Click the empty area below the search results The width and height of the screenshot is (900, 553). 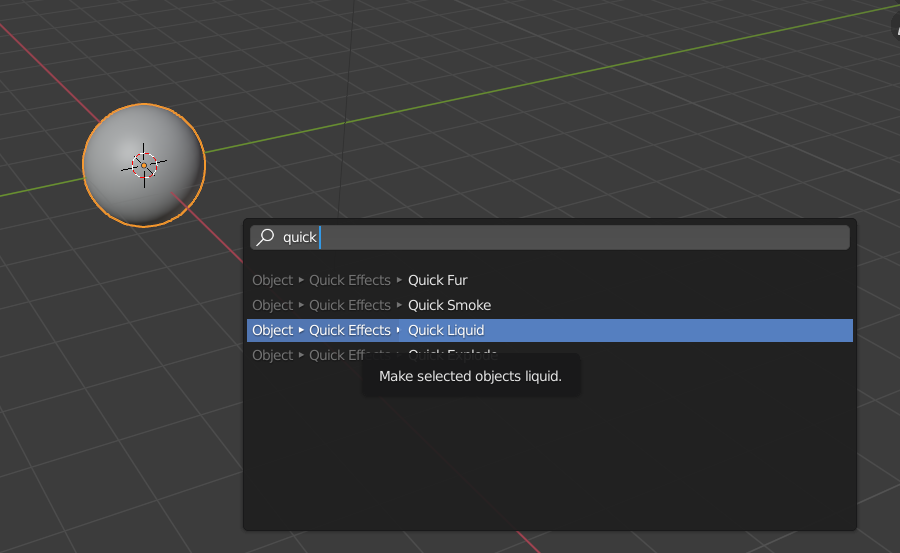click(x=550, y=460)
